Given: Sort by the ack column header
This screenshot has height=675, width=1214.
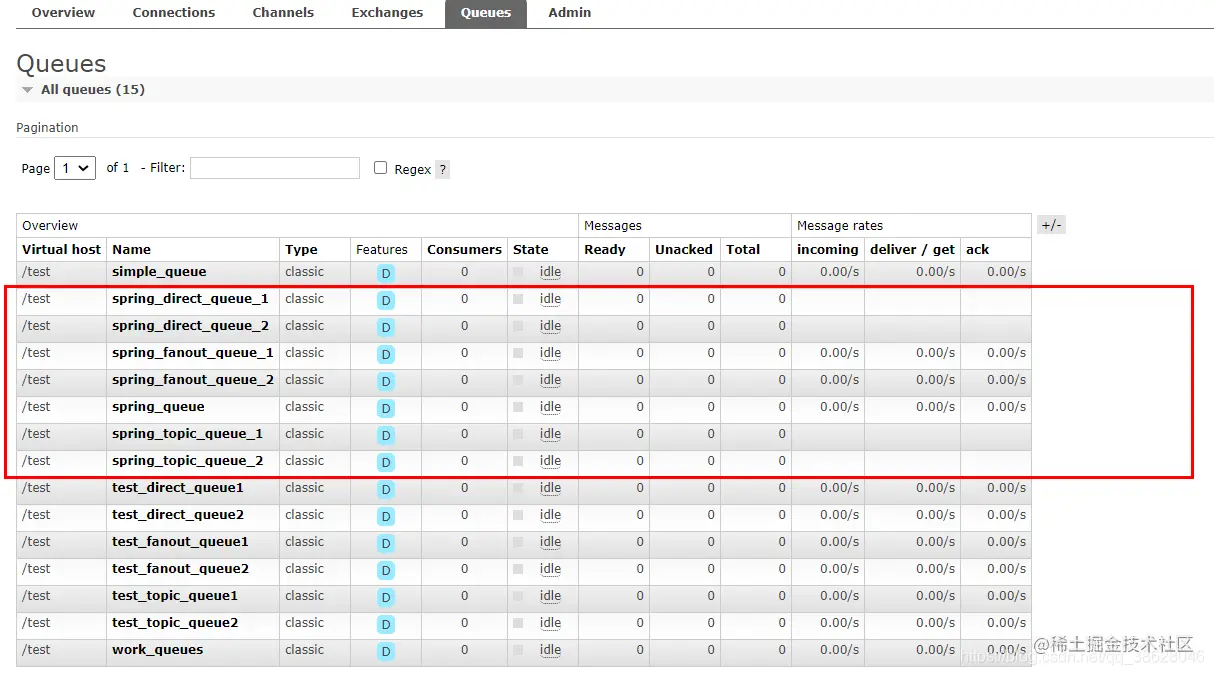Looking at the screenshot, I should [x=977, y=250].
